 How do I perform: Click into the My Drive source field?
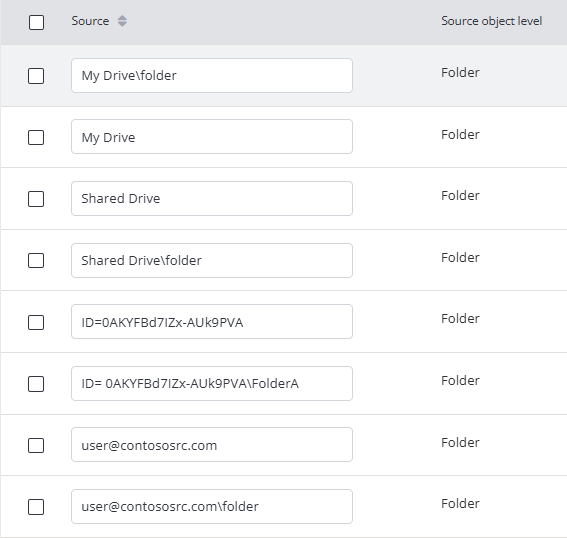(212, 137)
